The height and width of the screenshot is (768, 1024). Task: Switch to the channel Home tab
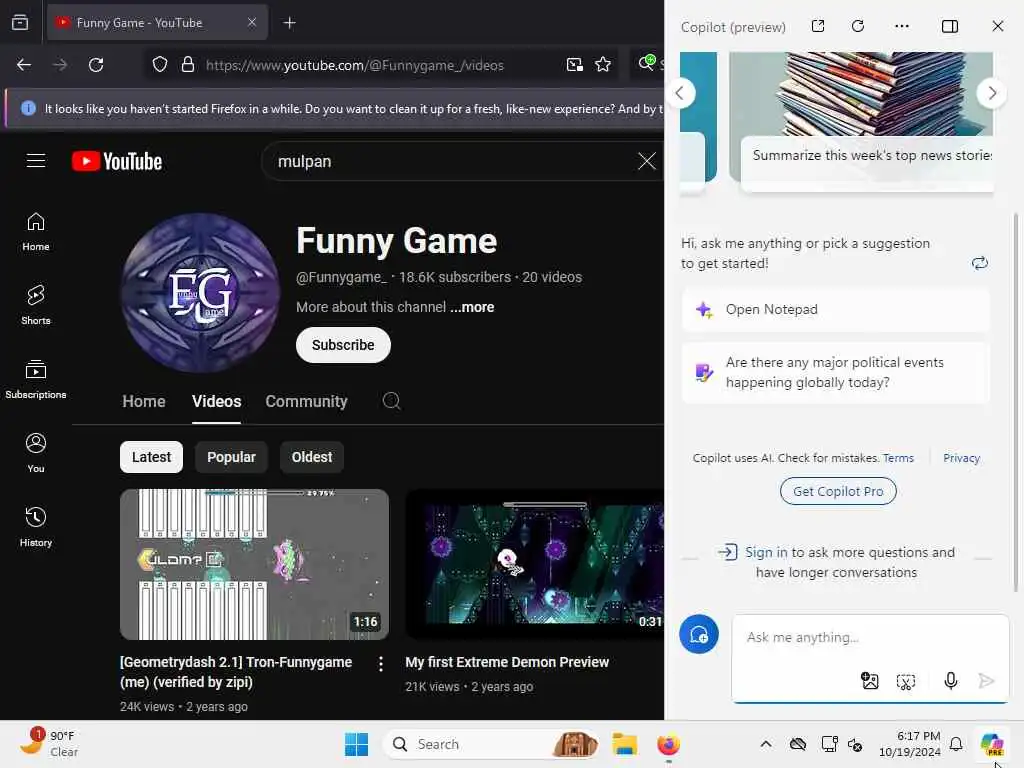(x=144, y=401)
